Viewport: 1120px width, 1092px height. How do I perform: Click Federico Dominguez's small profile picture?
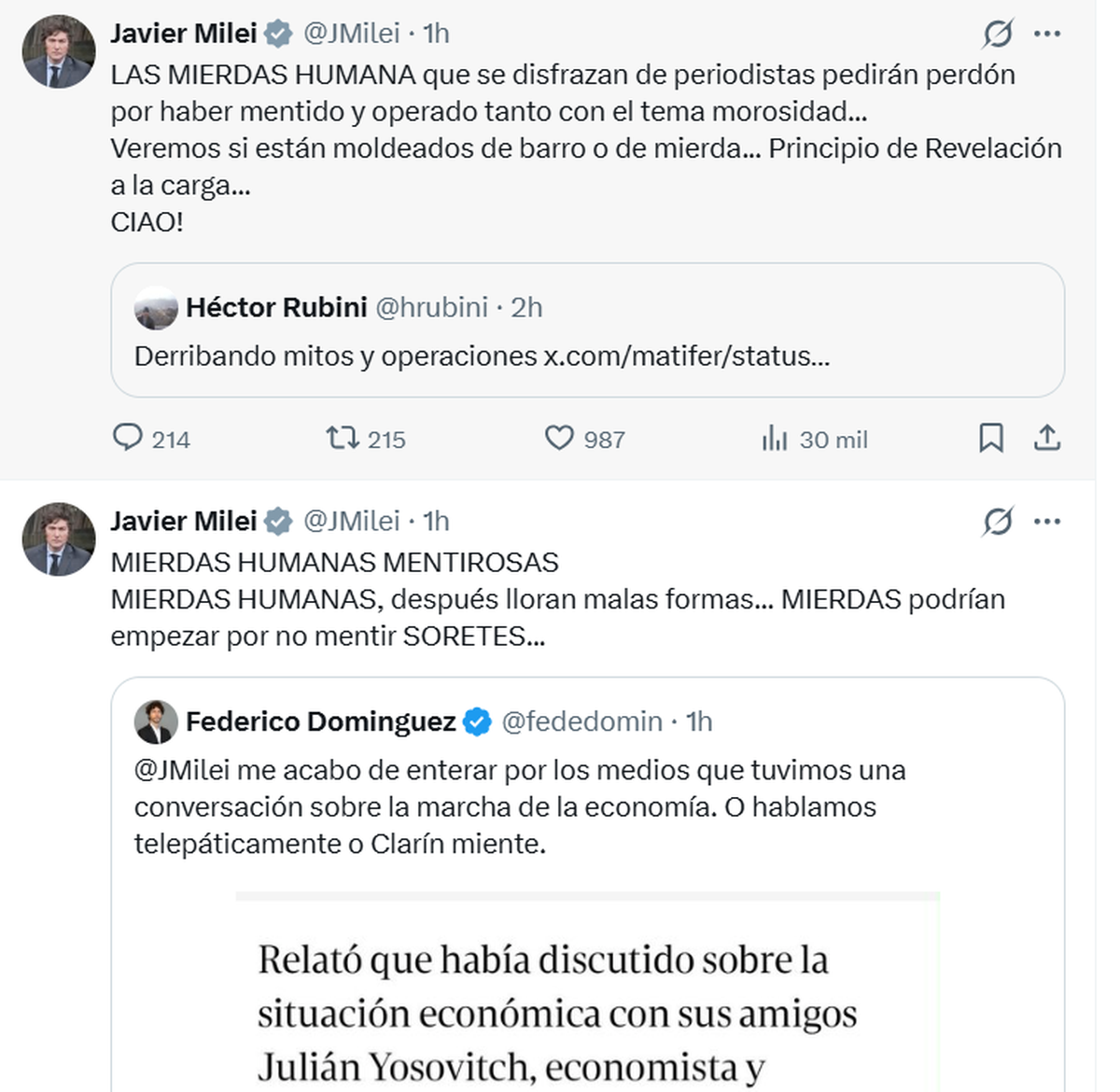156,721
